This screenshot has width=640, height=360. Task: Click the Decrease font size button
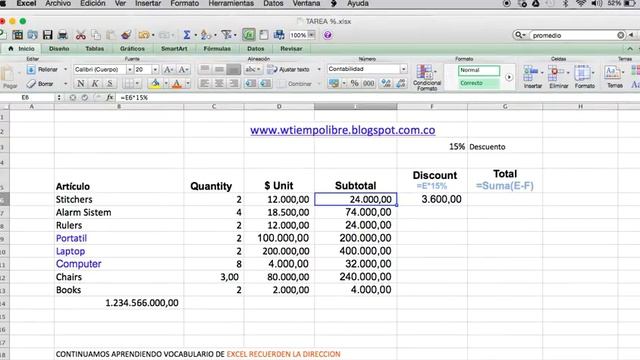coord(183,70)
